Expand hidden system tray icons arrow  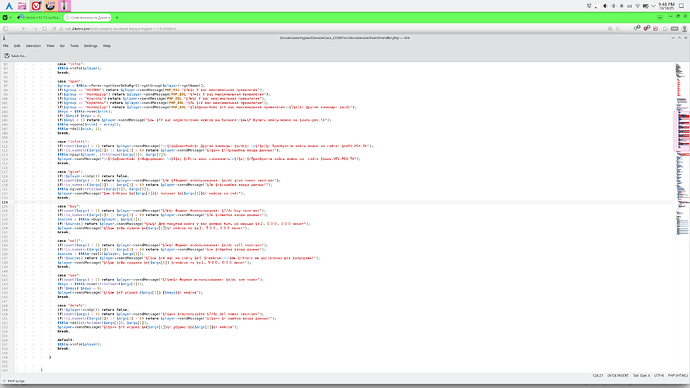tap(653, 6)
